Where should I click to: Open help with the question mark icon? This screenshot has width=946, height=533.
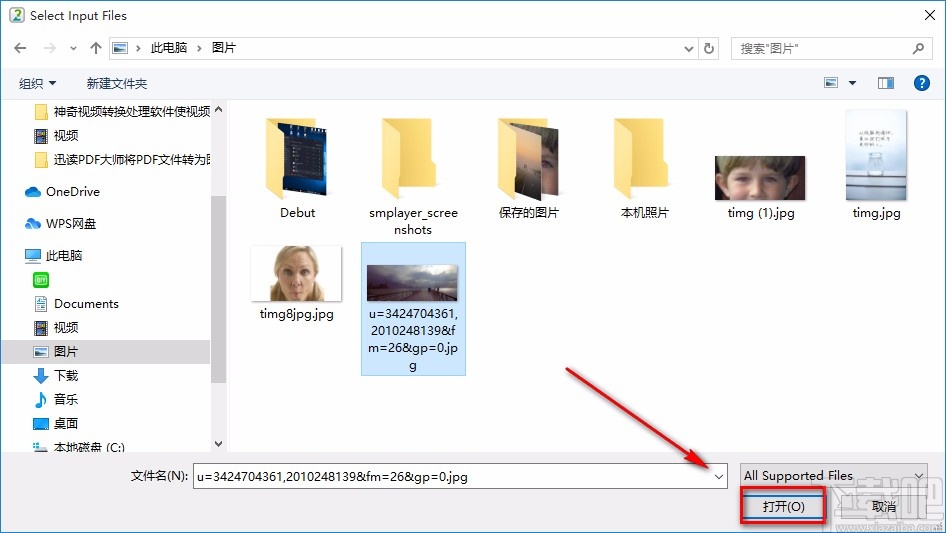coord(922,83)
